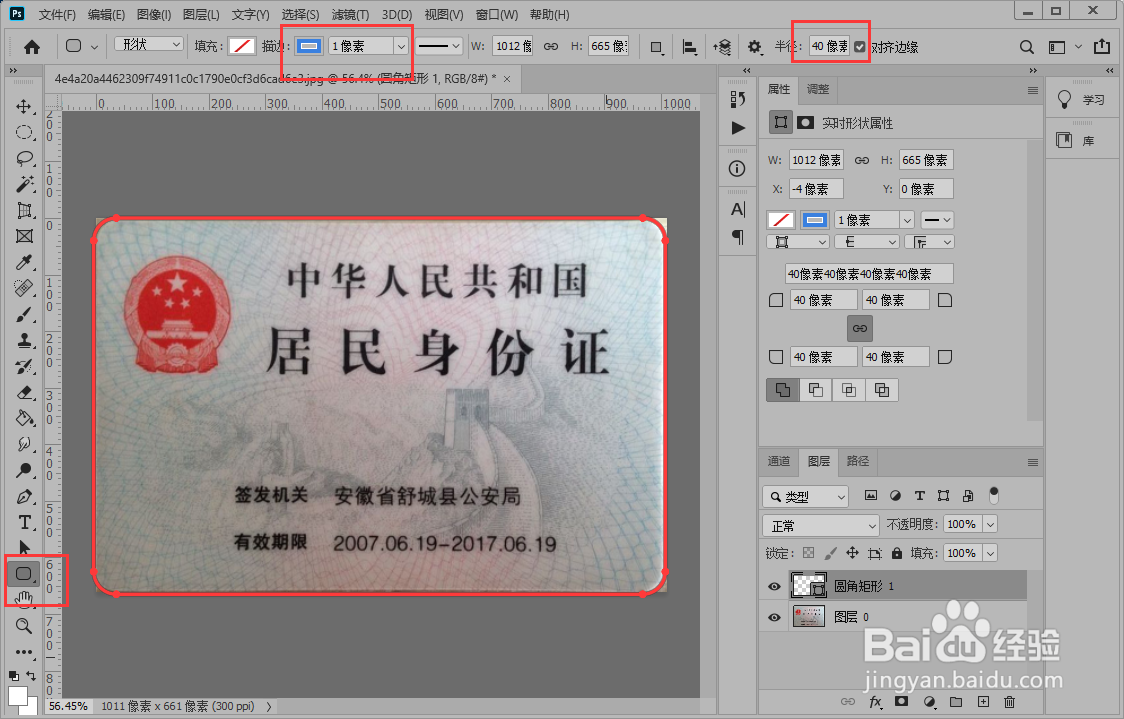
Task: Toggle link corner radius values
Action: tap(859, 328)
